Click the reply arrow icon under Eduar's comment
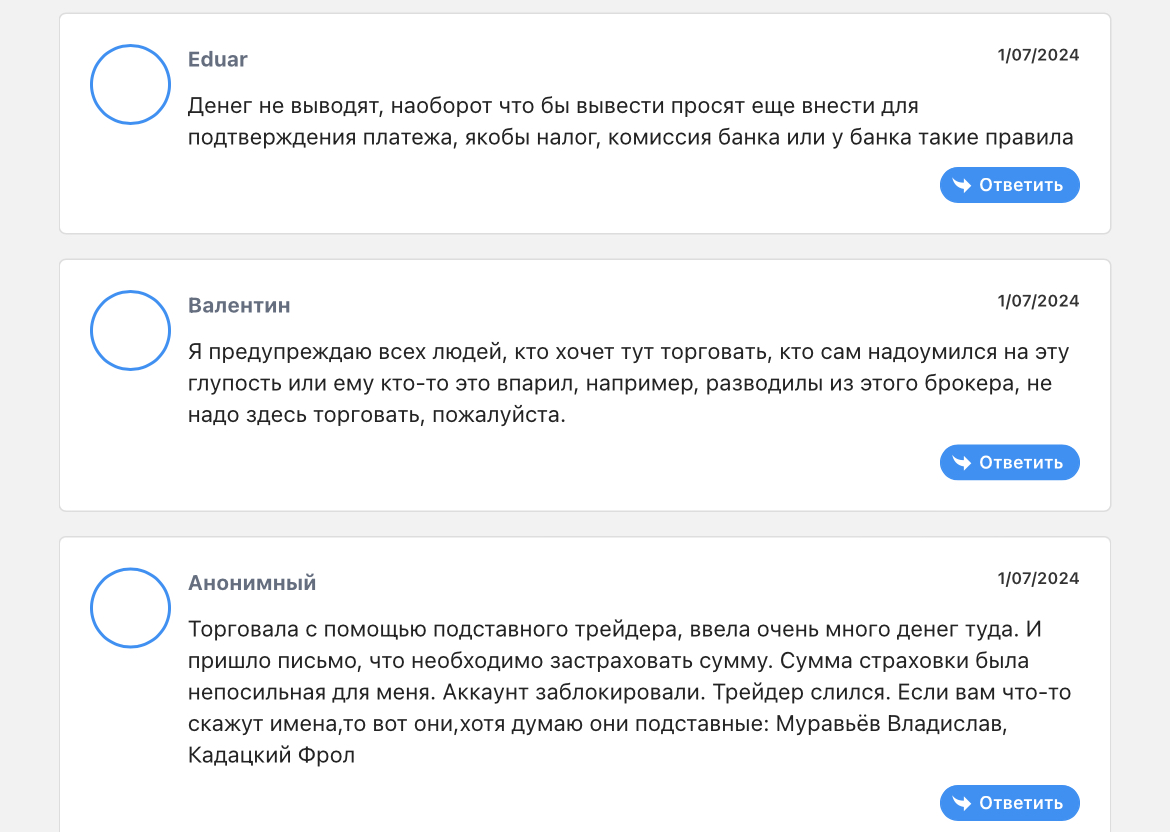The height and width of the screenshot is (832, 1170). click(x=961, y=185)
